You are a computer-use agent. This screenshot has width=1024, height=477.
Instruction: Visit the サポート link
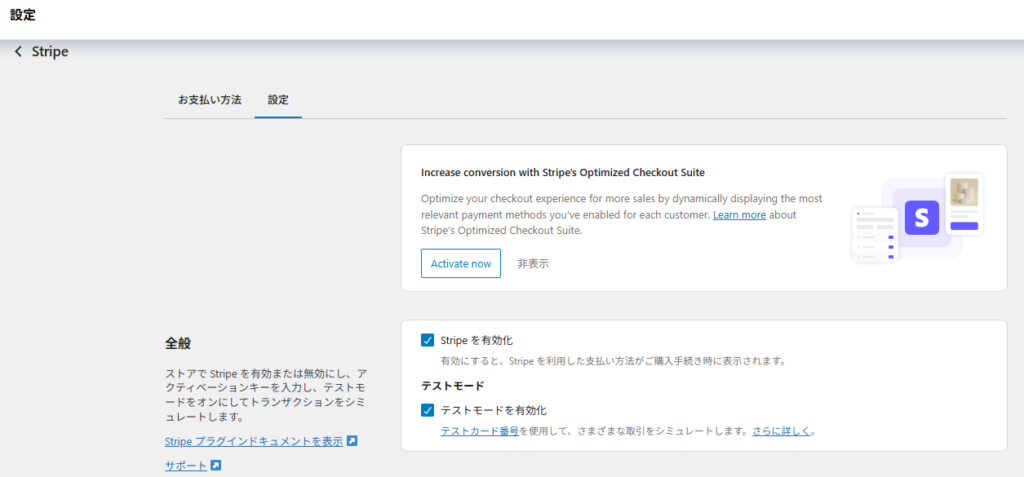(185, 466)
